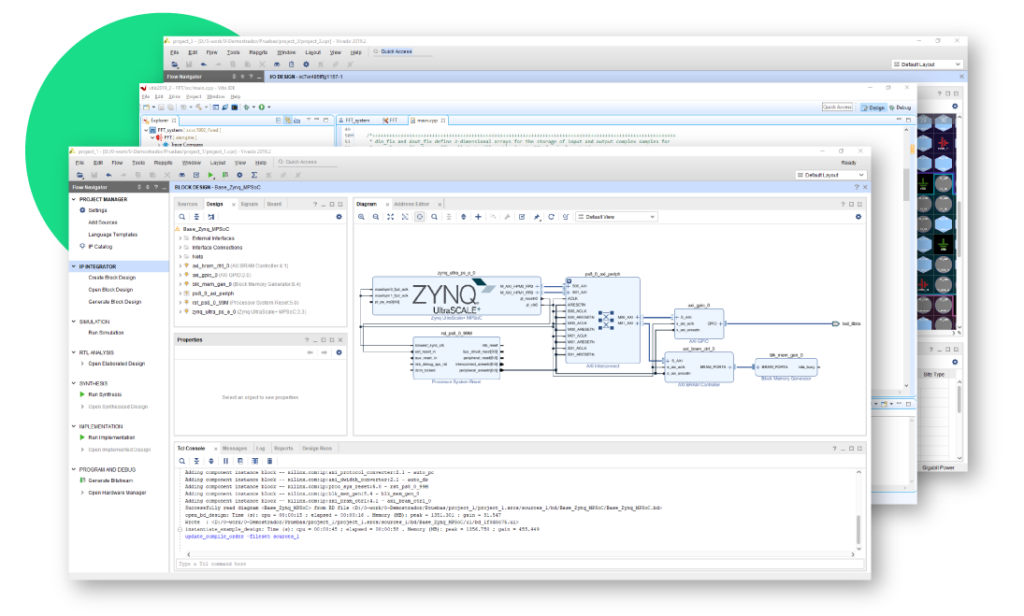Click validate design checkbox icon in Diagram toolbar
Image resolution: width=1024 pixels, height=616 pixels.
click(522, 217)
